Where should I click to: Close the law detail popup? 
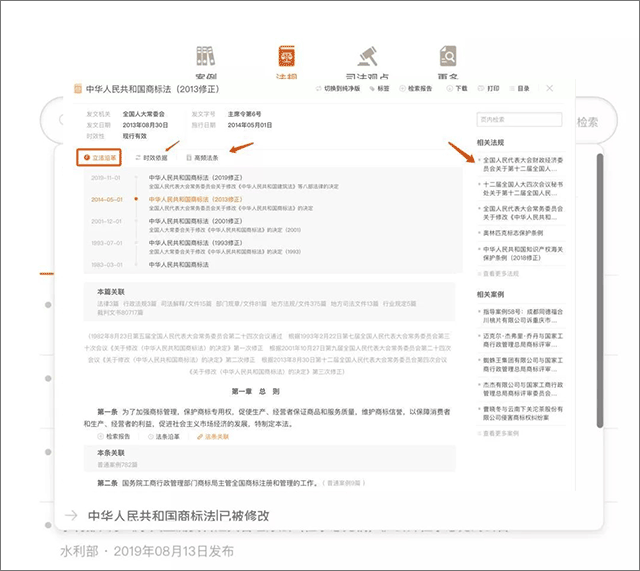pos(549,89)
